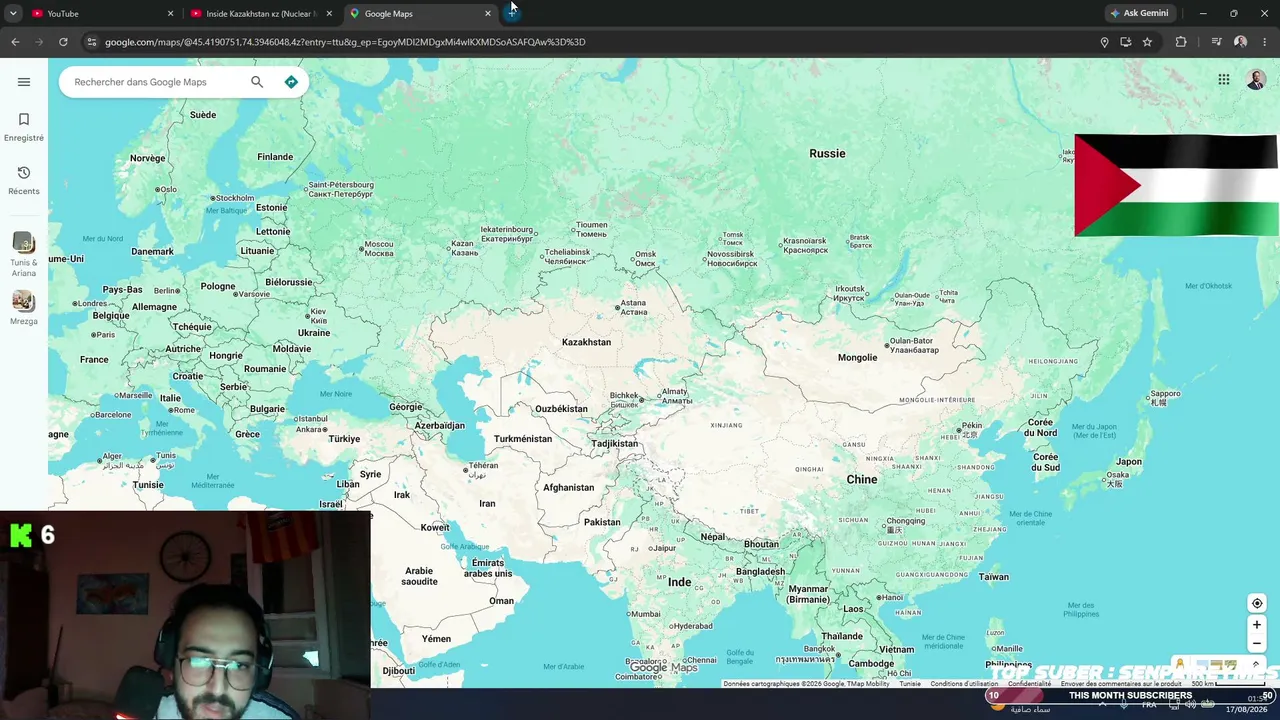Zoom in the map with plus button
The image size is (1280, 720).
[x=1257, y=625]
